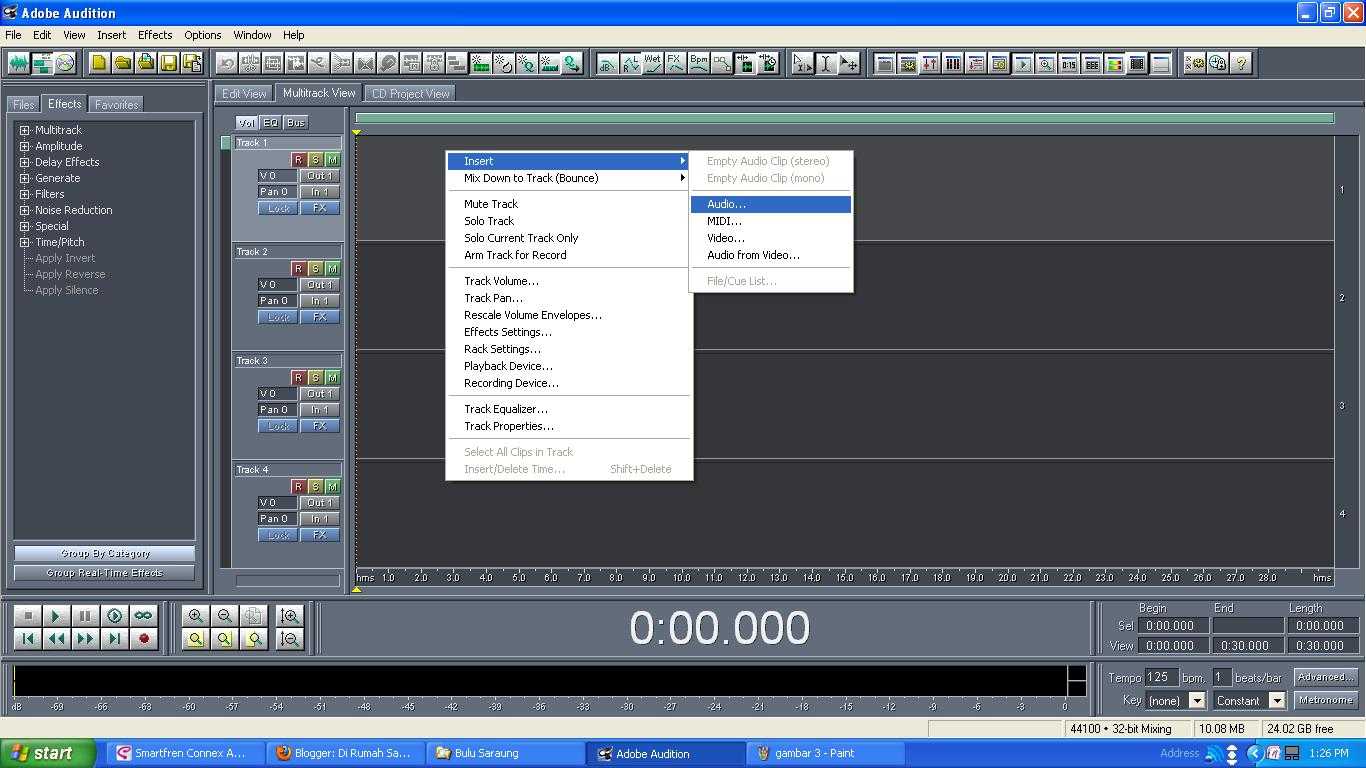The image size is (1366, 768).
Task: Toggle Lock on Track 3
Action: pyautogui.click(x=278, y=426)
